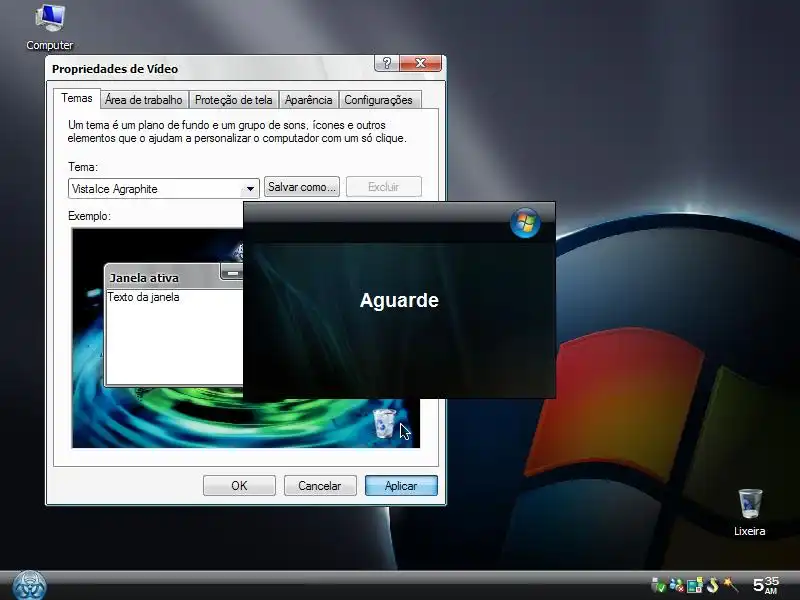Screen dimensions: 800x600
Task: Click the Safely Remove Hardware tray icon
Action: (x=659, y=585)
